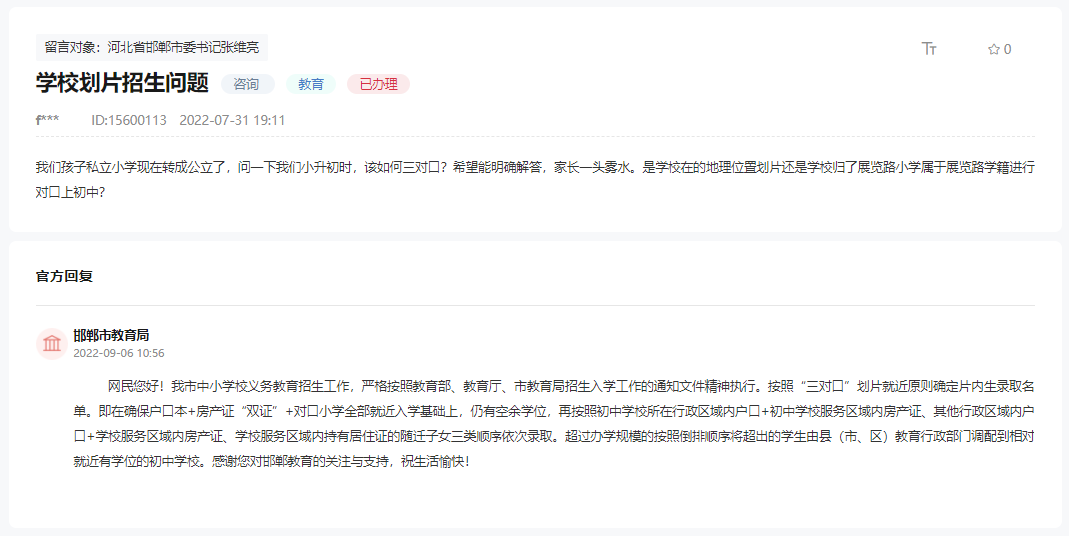Click the reply paragraph starting 网民您好
The width and height of the screenshot is (1069, 536).
[554, 423]
